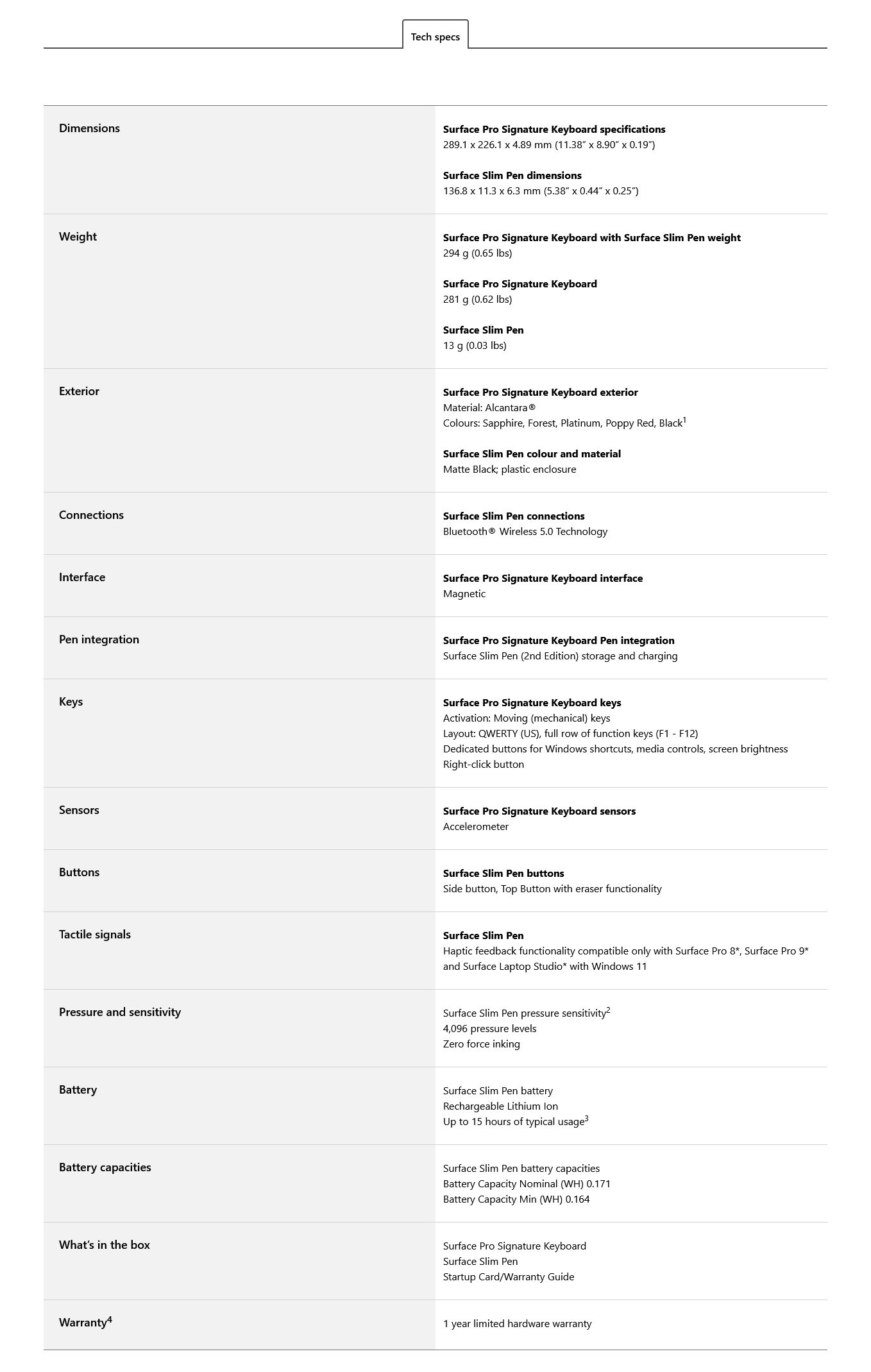Click the Accelerometer text
Viewport: 871px width, 1372px height.
[476, 827]
